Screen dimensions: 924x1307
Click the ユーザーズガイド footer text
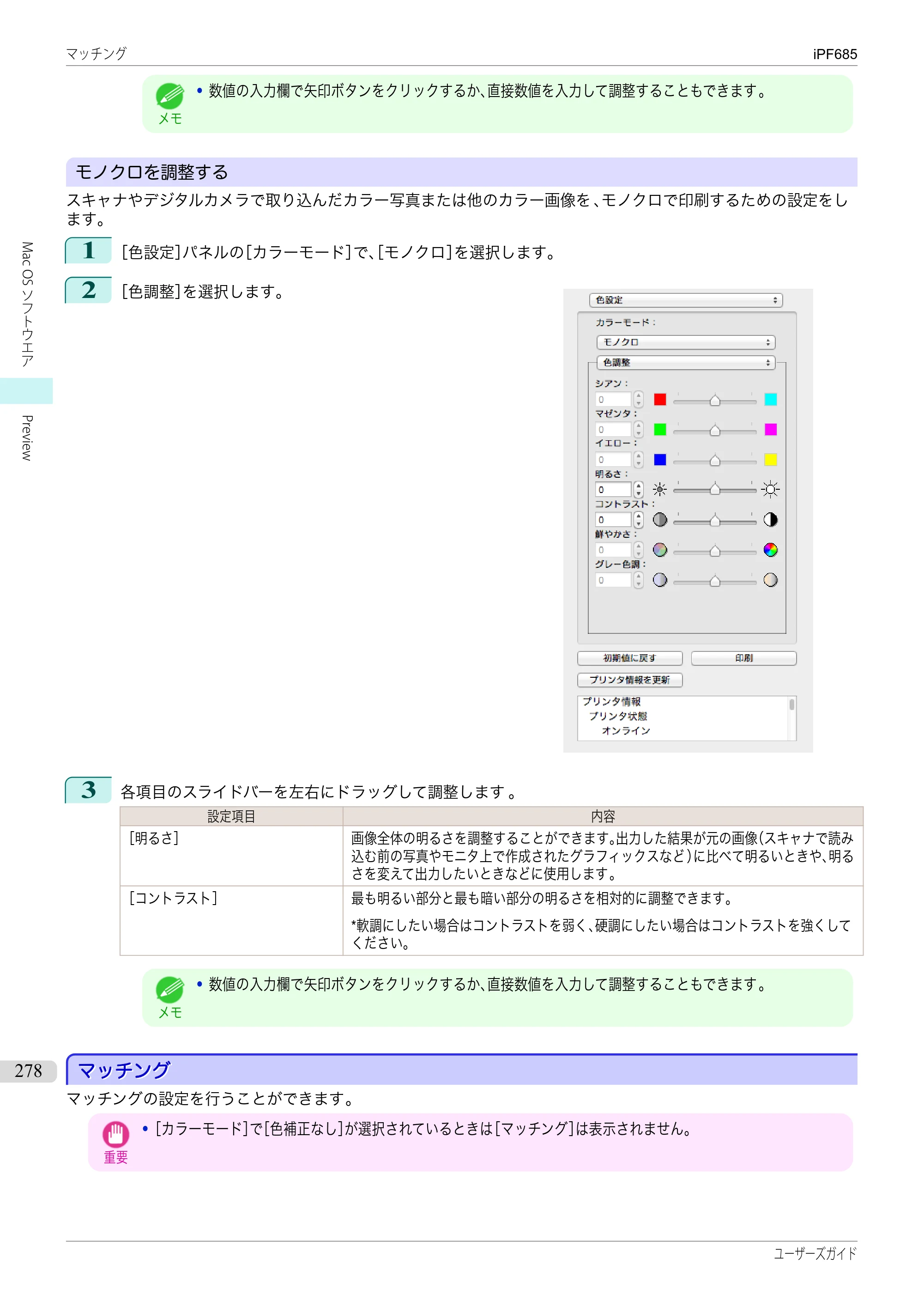815,1253
